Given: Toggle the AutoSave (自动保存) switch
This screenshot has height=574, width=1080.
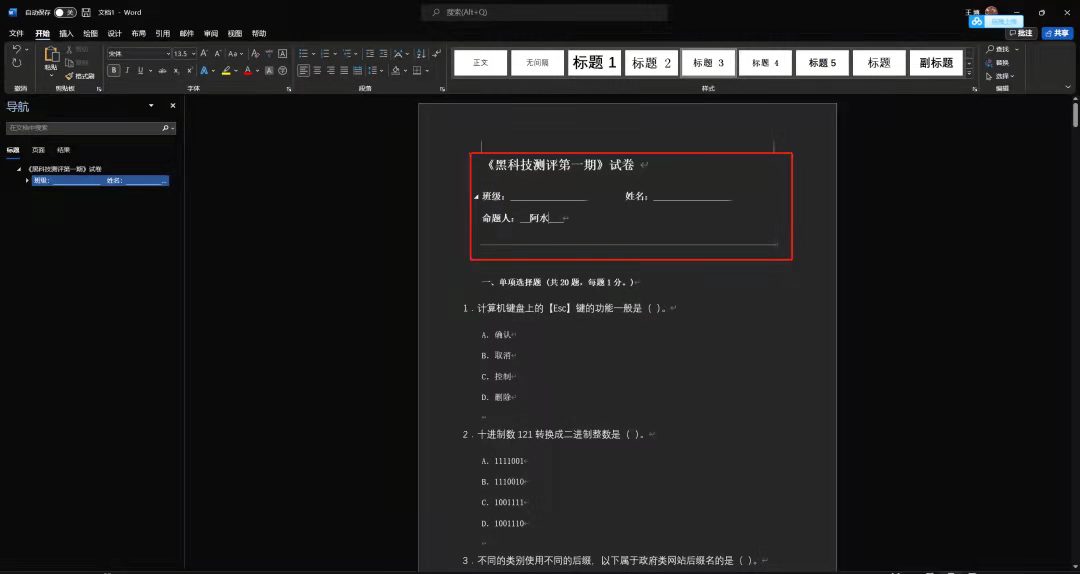Looking at the screenshot, I should 66,13.
